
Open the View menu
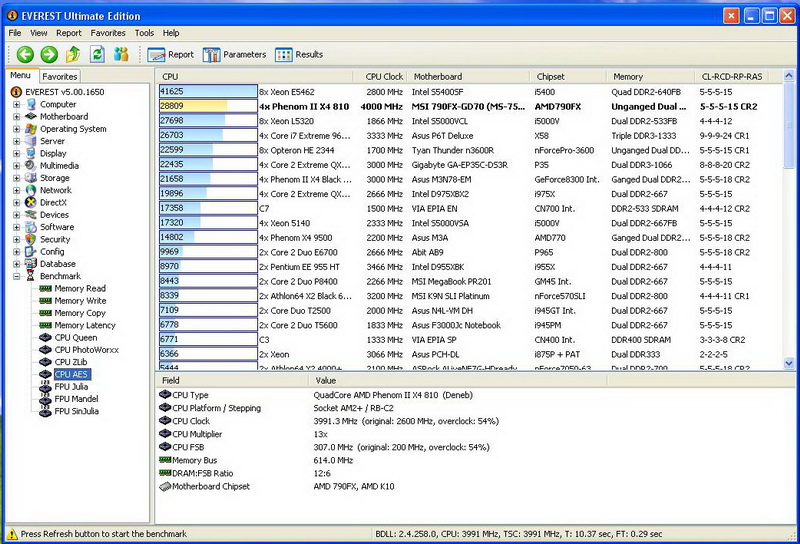click(39, 33)
